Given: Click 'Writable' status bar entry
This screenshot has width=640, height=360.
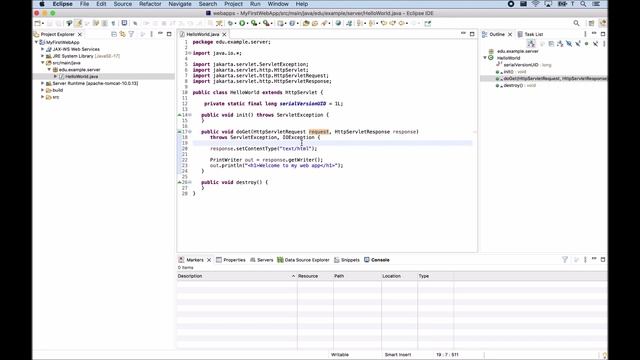Looking at the screenshot, I should 340,355.
